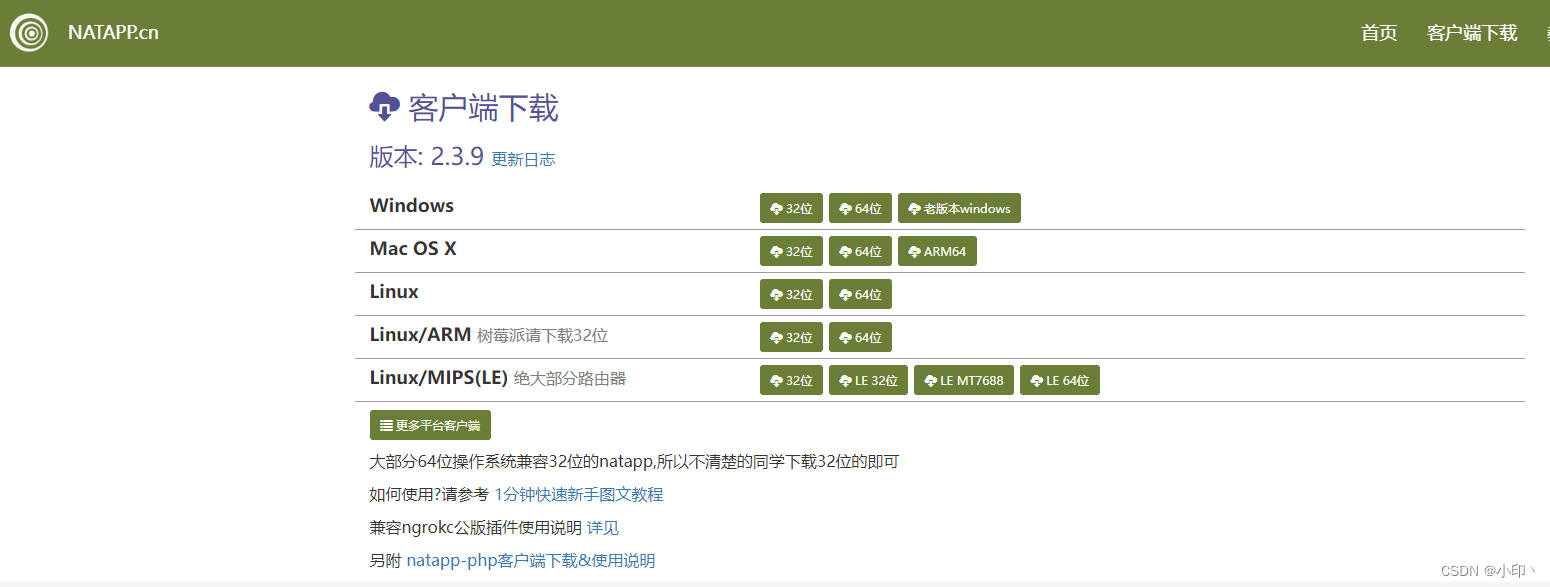Click the Linux/ARM row label
Screen dimensions: 1550x587
(x=420, y=334)
